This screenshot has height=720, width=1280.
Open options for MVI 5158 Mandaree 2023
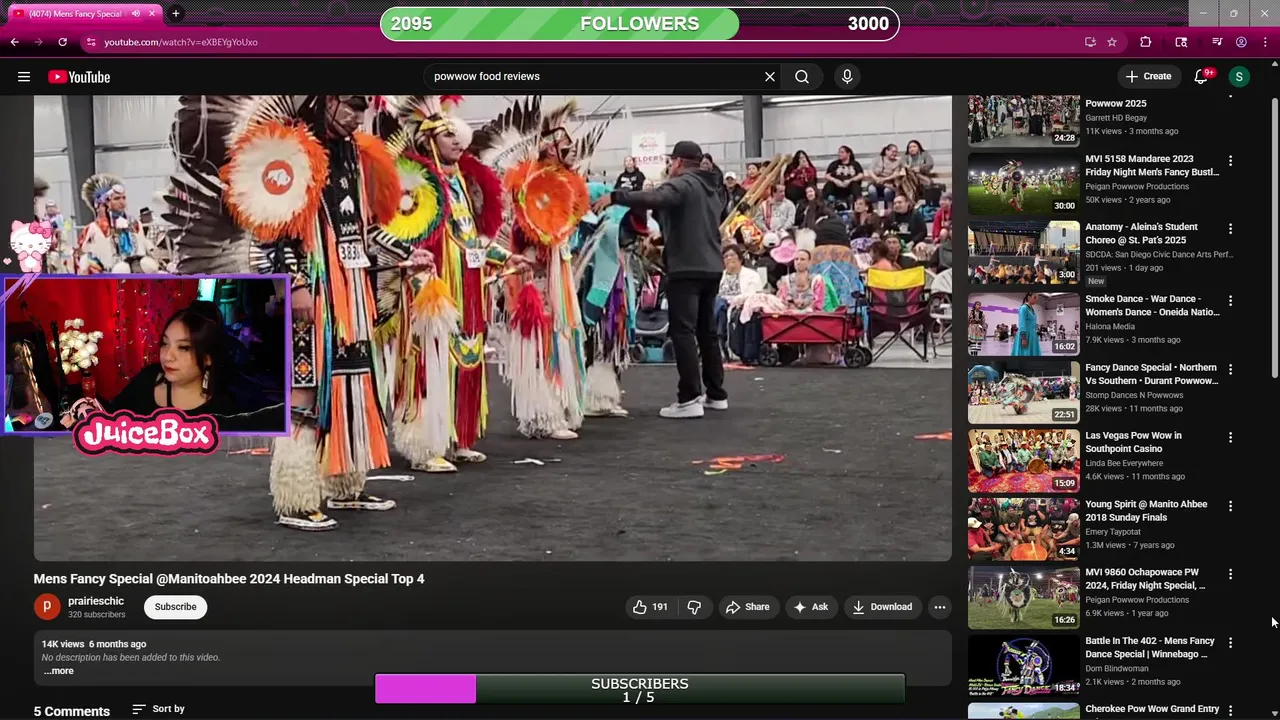pyautogui.click(x=1230, y=160)
